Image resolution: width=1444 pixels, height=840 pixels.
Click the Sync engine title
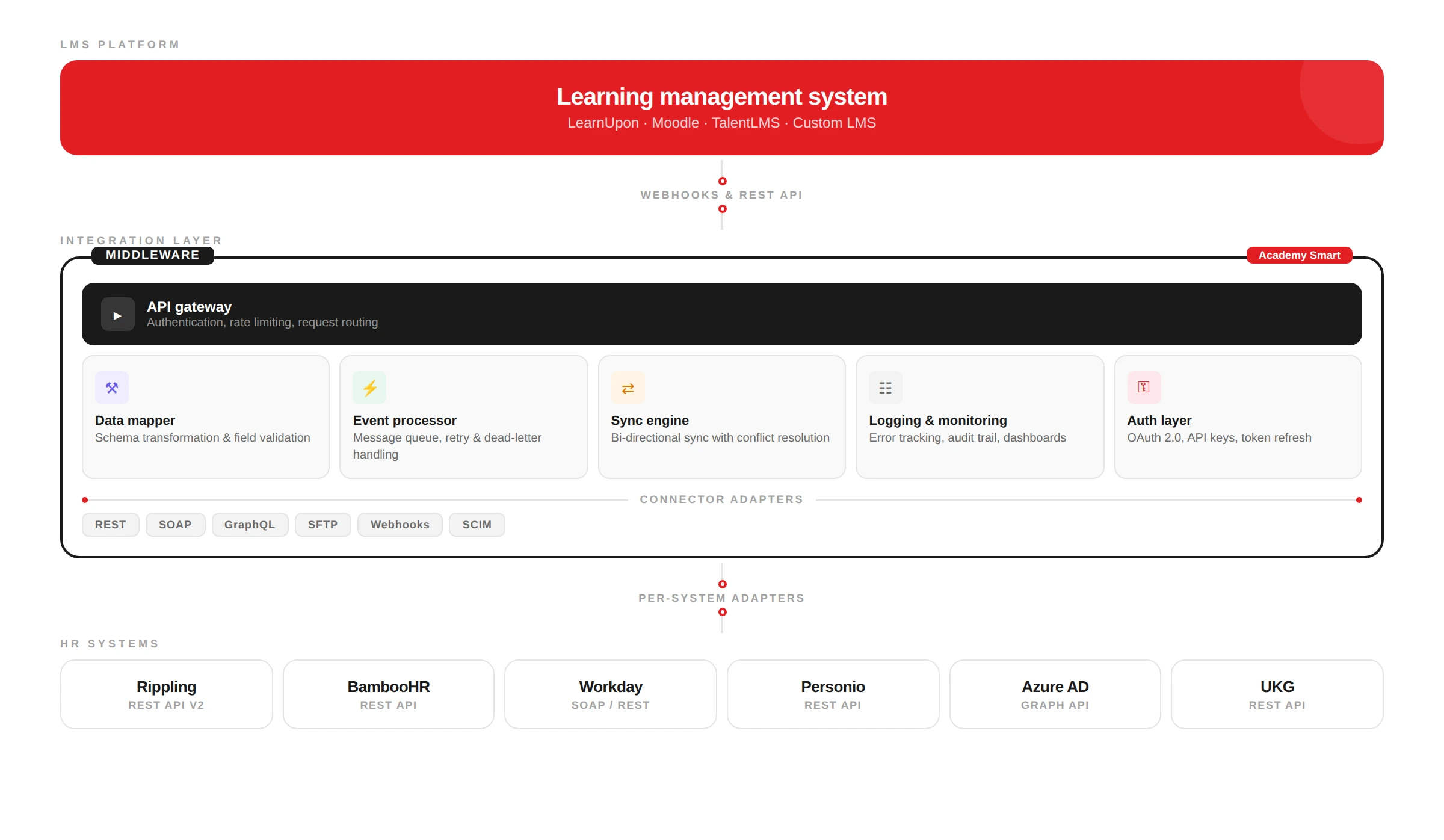[650, 421]
